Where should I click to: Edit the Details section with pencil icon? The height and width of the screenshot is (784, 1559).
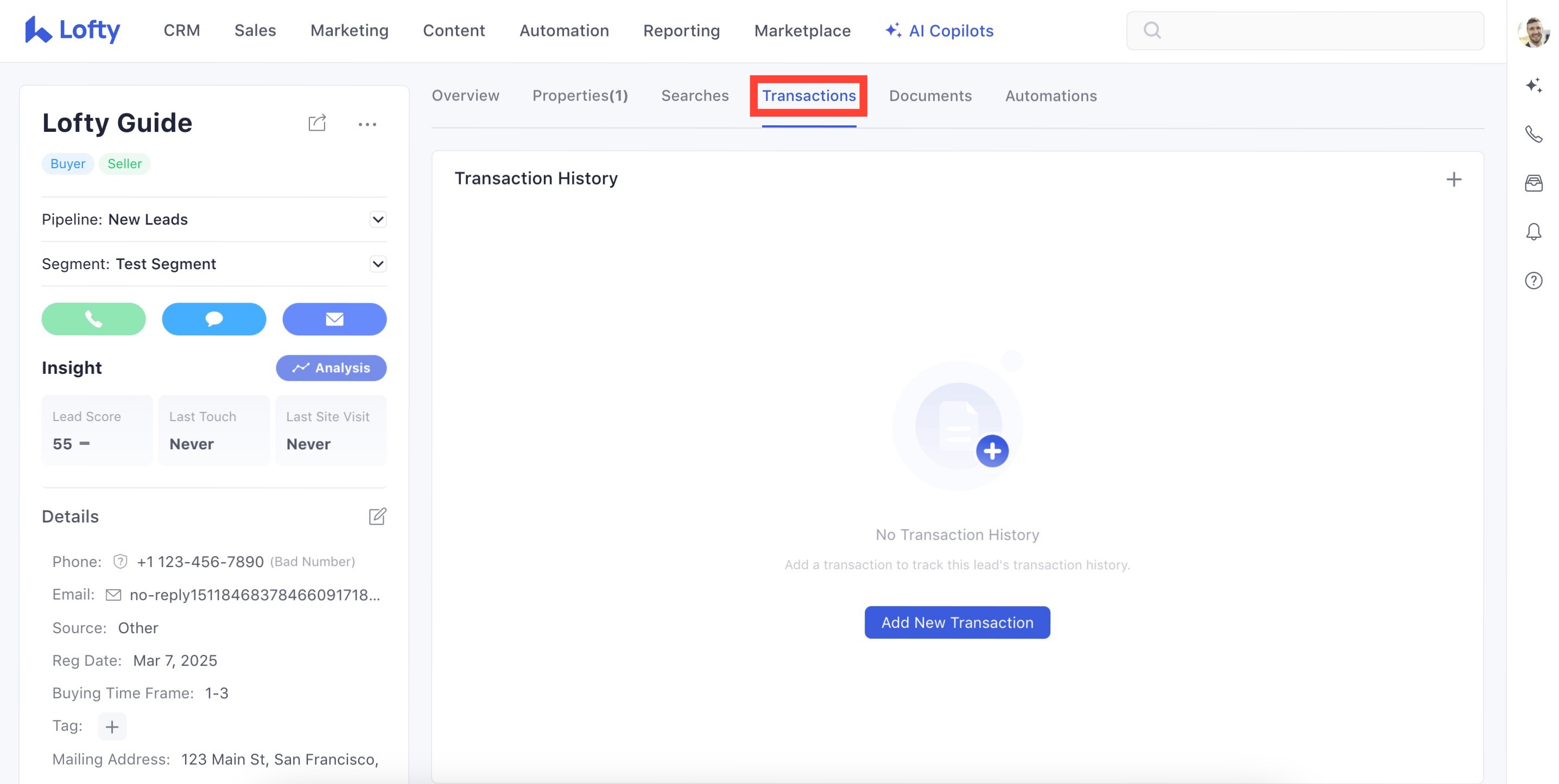tap(377, 516)
